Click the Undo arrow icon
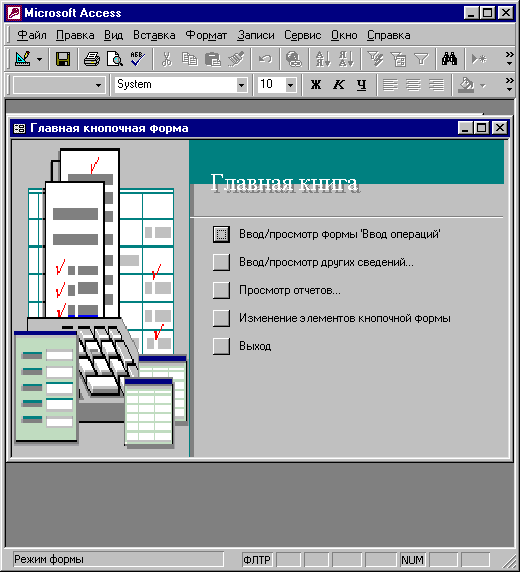 pyautogui.click(x=265, y=59)
